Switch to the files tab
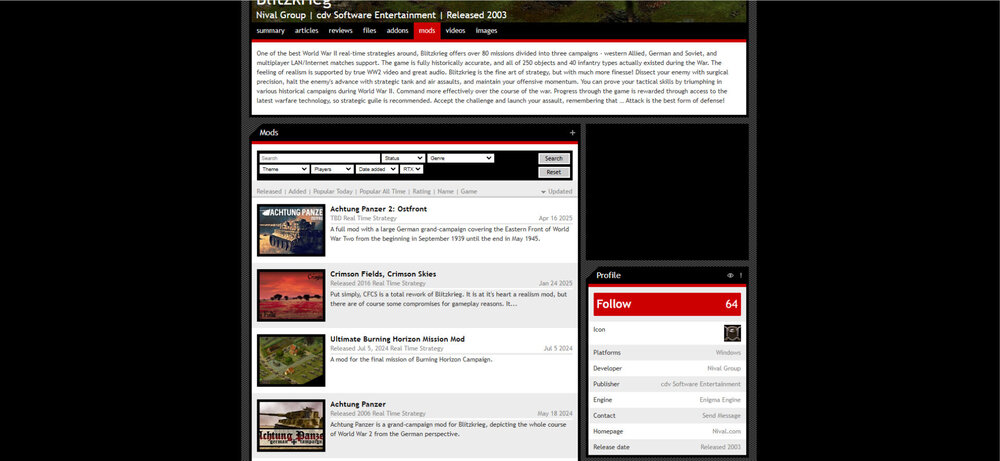This screenshot has width=1000, height=461. click(369, 31)
